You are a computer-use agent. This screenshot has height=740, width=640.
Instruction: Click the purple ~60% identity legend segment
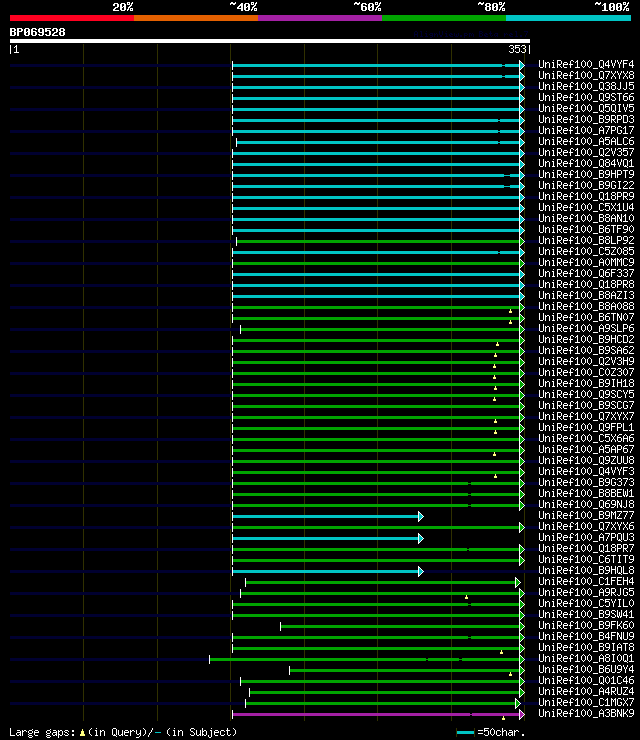click(x=320, y=18)
